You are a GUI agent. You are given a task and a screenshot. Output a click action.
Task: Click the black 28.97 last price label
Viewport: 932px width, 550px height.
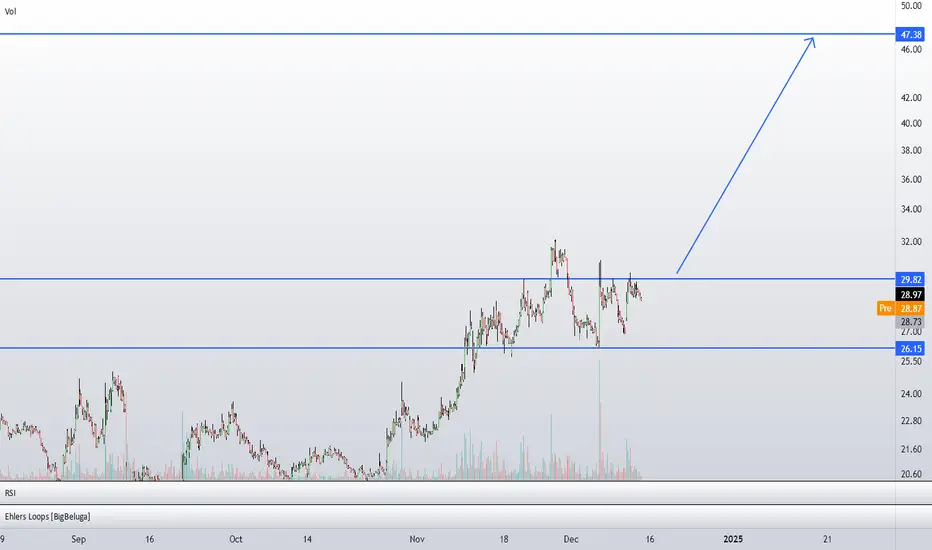(x=910, y=294)
